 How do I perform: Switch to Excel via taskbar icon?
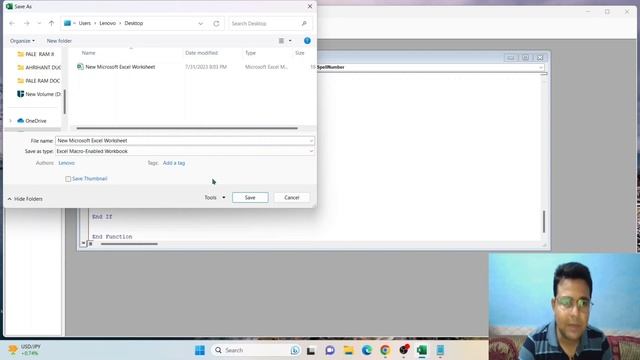(422, 350)
